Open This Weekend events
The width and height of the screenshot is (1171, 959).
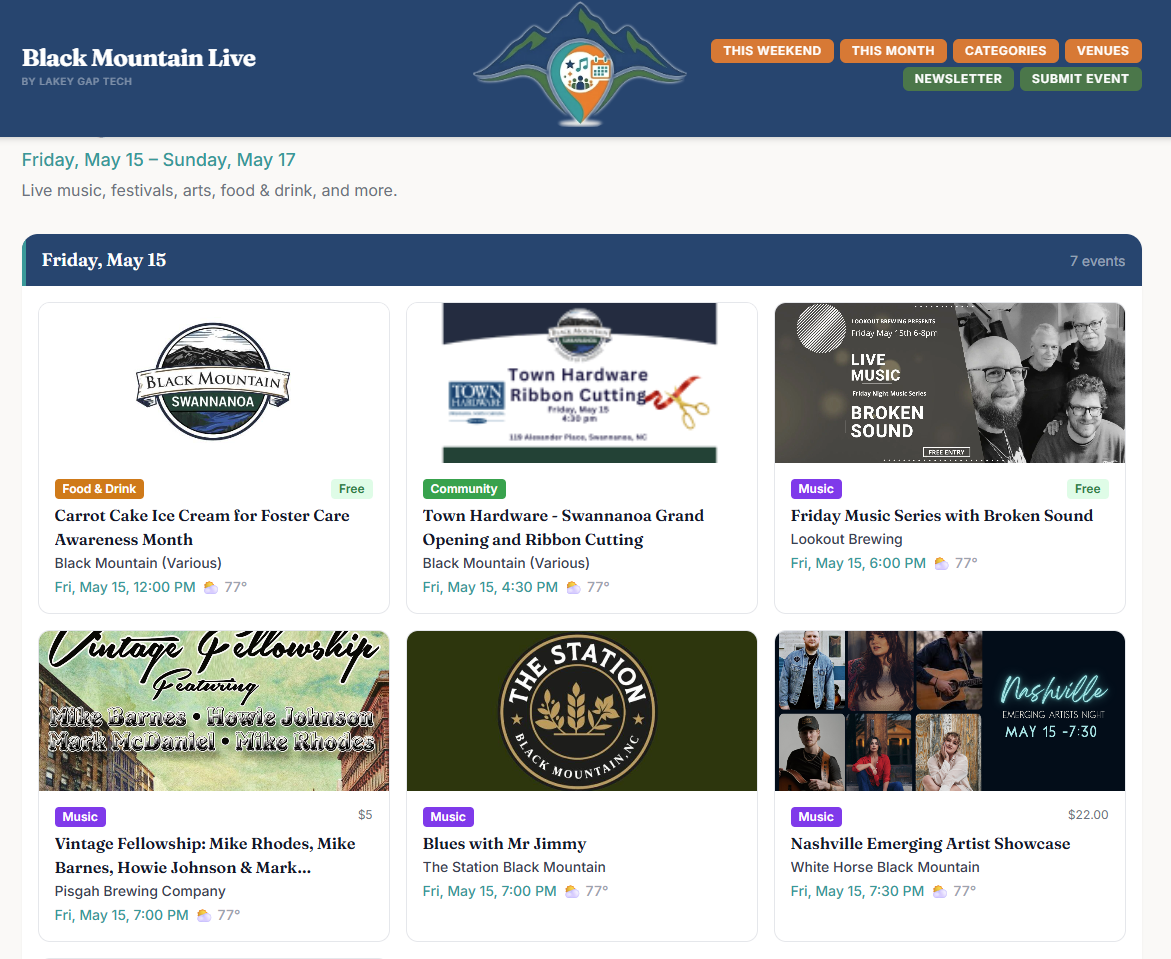772,51
